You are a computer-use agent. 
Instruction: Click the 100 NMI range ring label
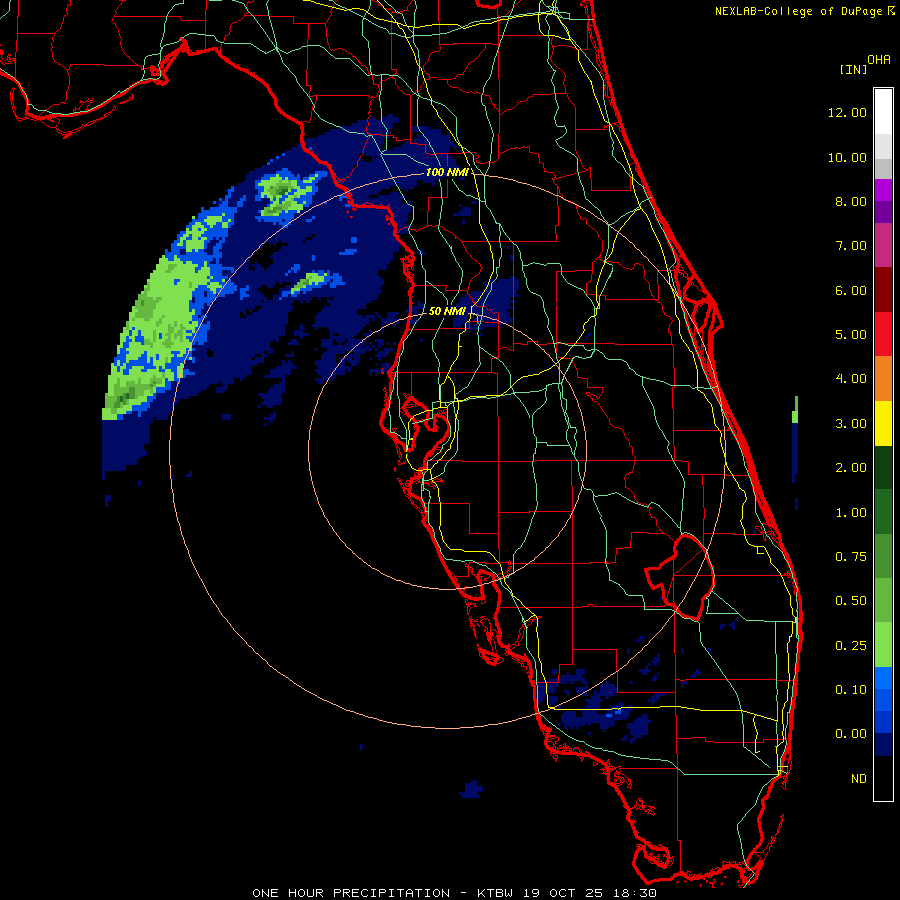coord(447,172)
